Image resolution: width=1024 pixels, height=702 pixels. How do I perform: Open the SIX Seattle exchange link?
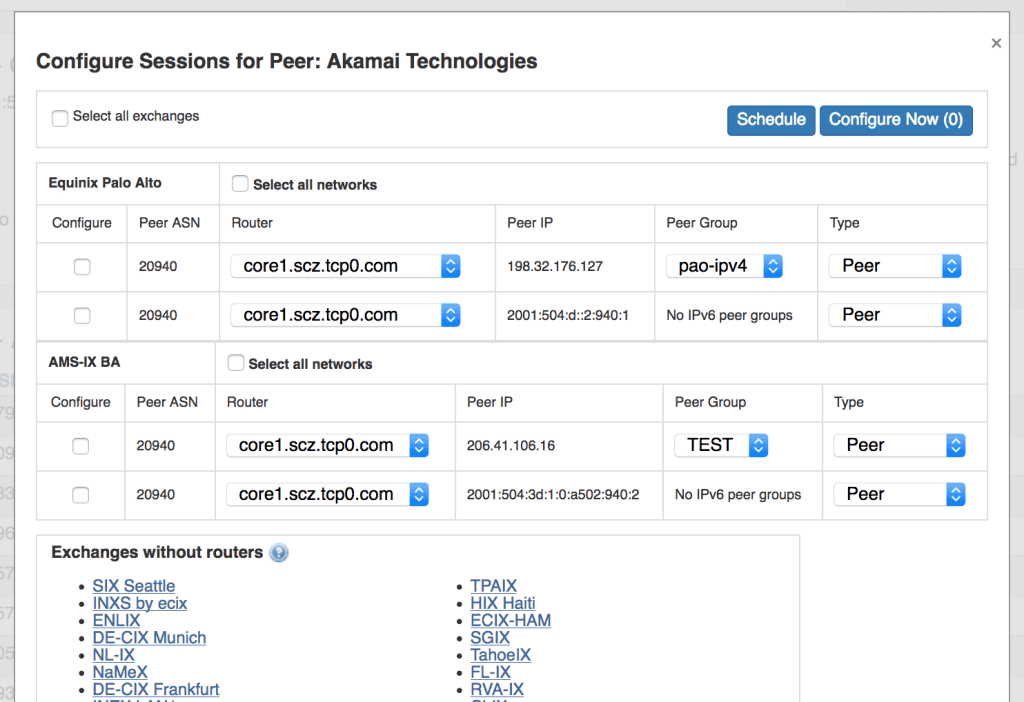click(x=134, y=586)
